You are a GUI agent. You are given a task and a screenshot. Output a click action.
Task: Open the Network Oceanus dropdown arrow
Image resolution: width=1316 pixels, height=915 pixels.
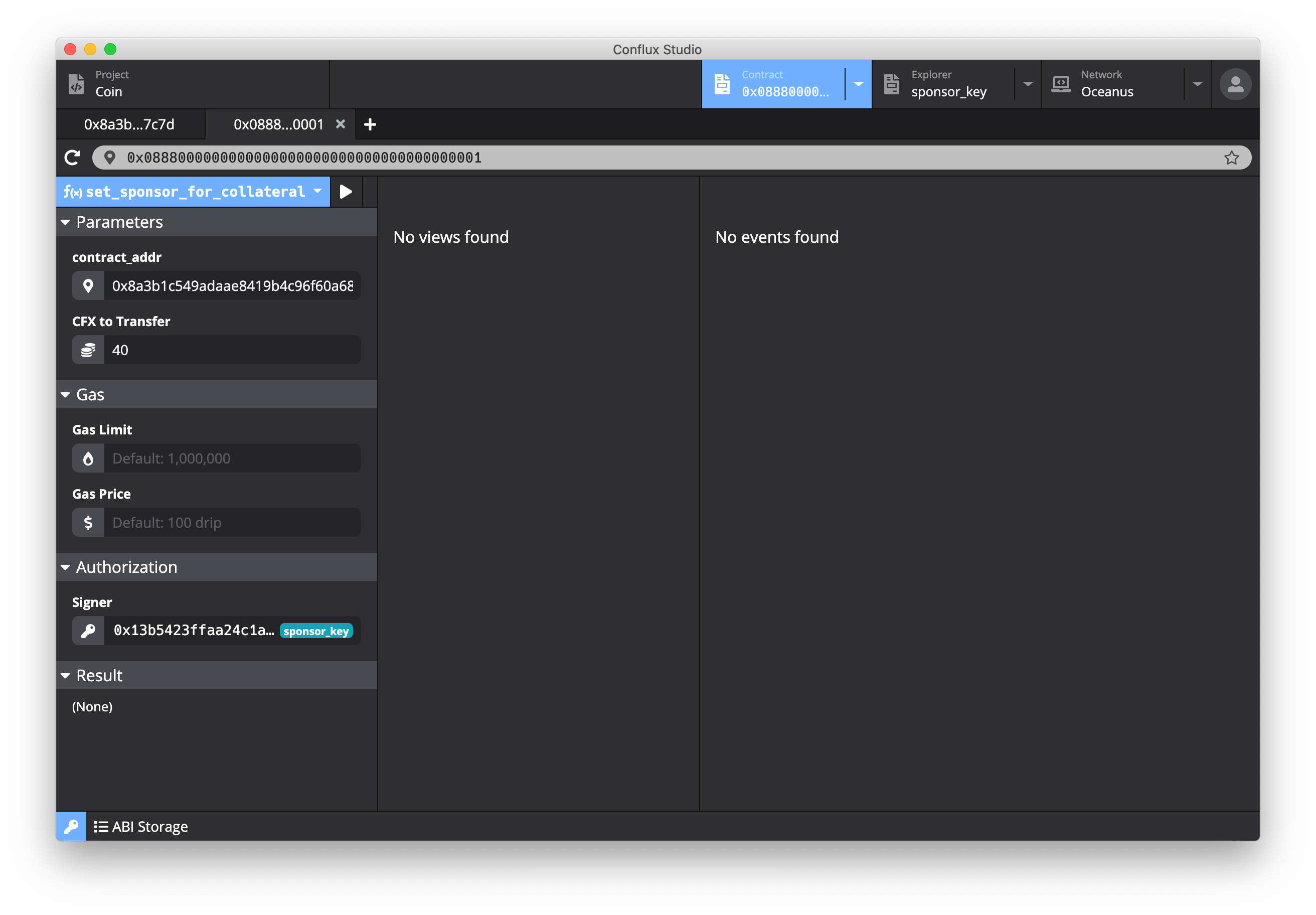pos(1197,84)
